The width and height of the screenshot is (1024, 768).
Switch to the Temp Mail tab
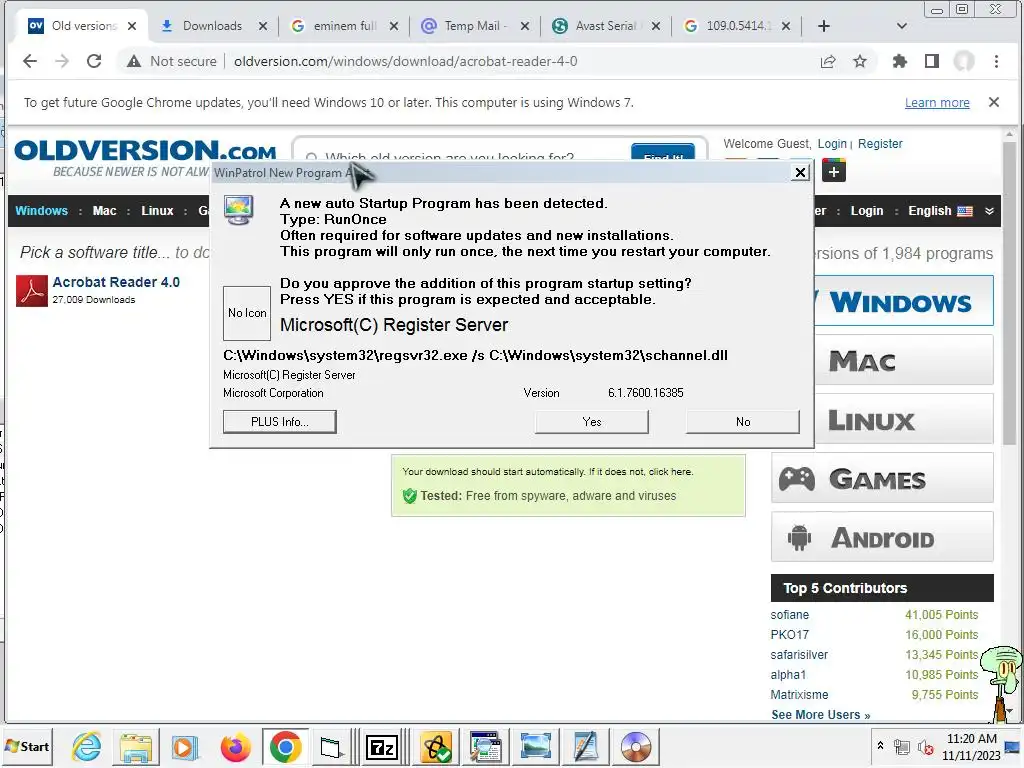474,26
